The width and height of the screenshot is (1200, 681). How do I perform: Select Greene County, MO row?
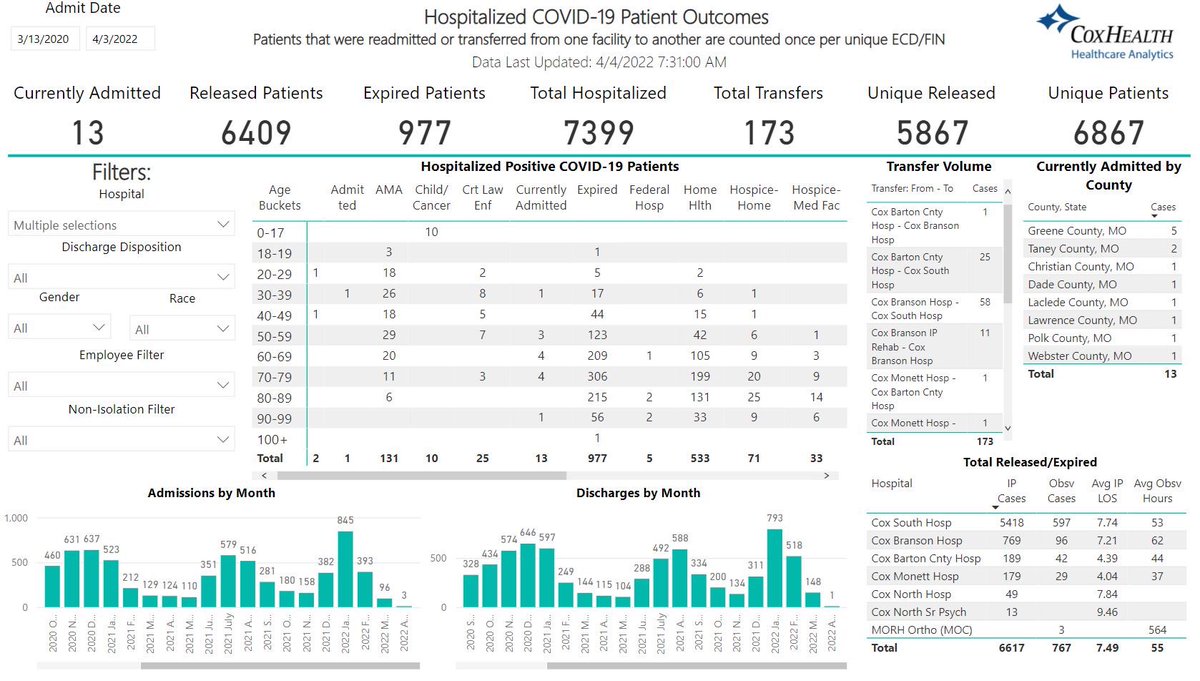pyautogui.click(x=1104, y=230)
